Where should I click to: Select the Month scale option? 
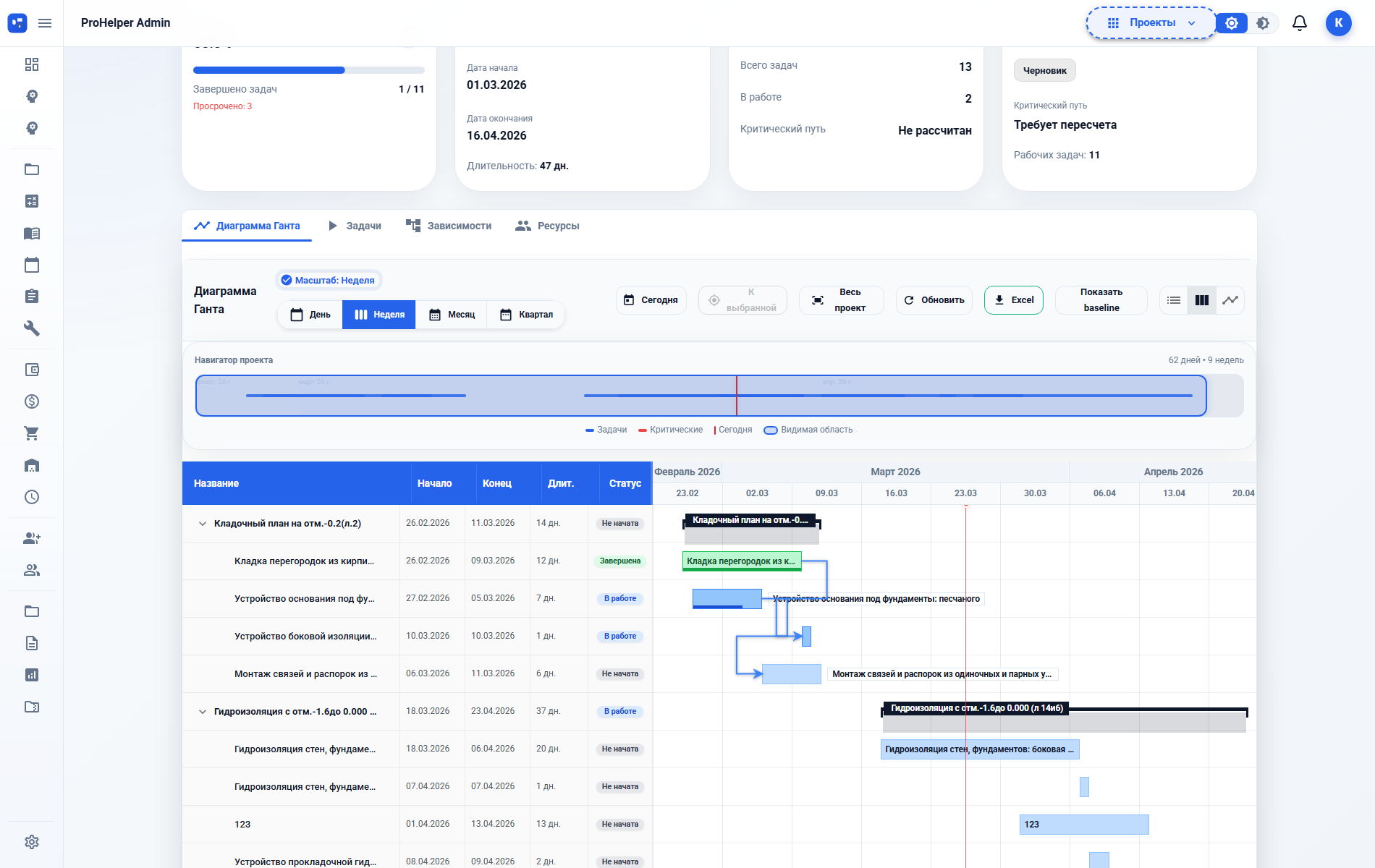[x=452, y=315]
